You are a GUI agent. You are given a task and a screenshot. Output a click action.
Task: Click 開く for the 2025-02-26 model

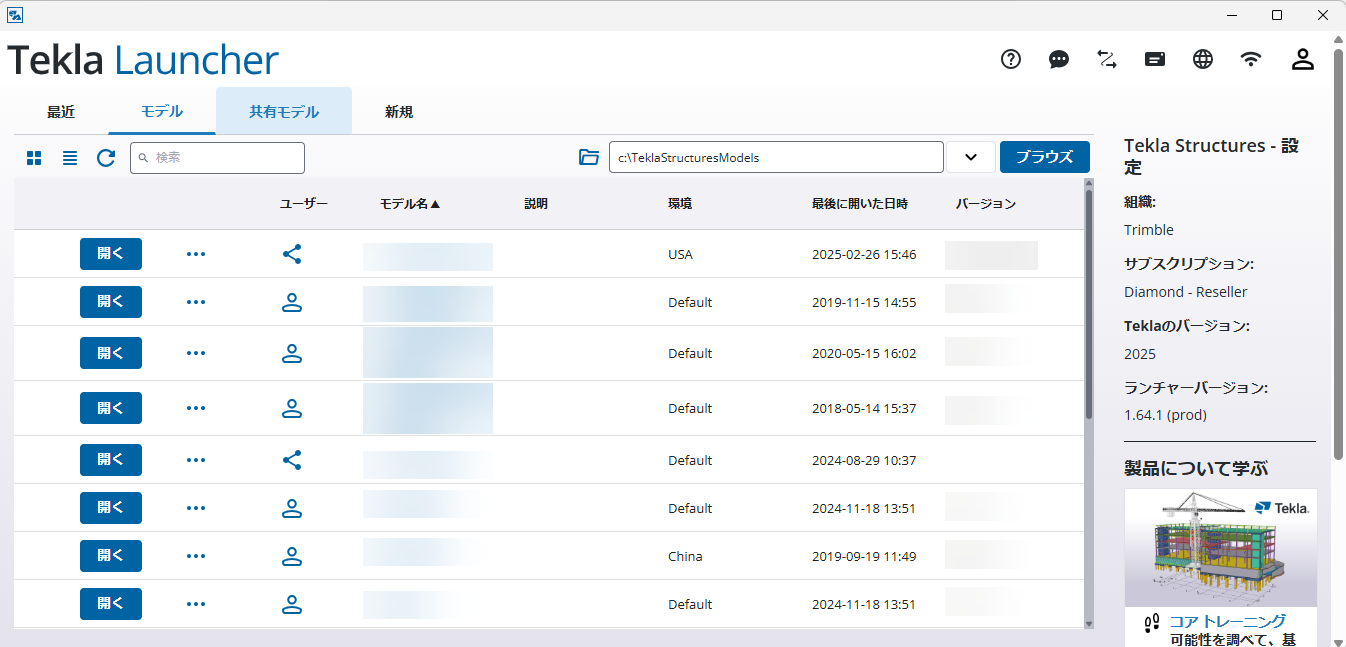pyautogui.click(x=111, y=254)
